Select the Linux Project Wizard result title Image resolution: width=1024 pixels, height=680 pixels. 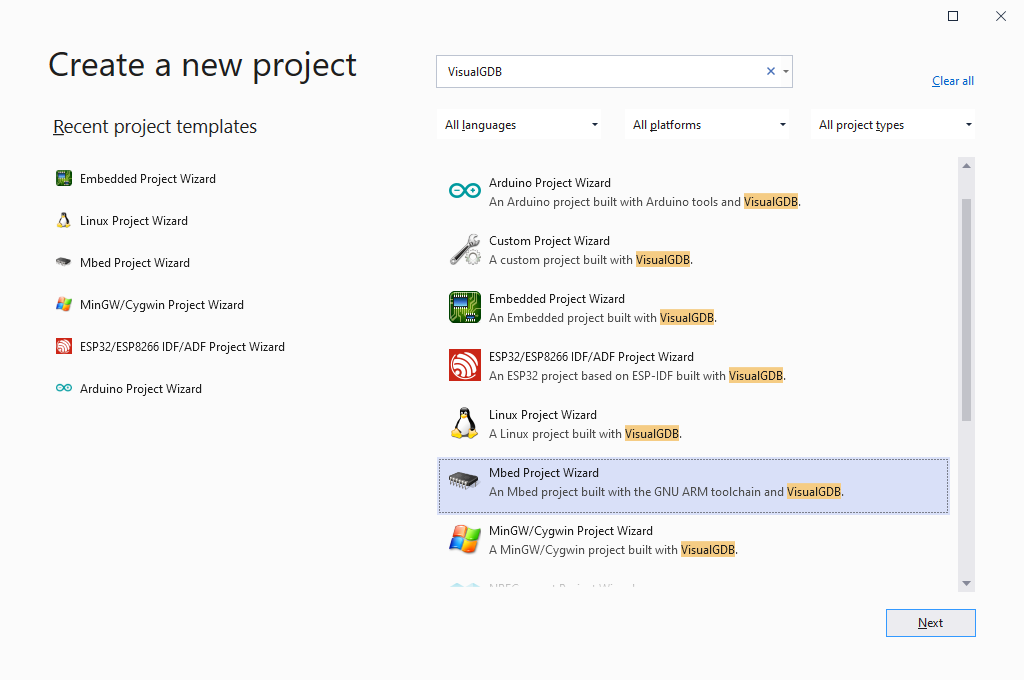(543, 415)
